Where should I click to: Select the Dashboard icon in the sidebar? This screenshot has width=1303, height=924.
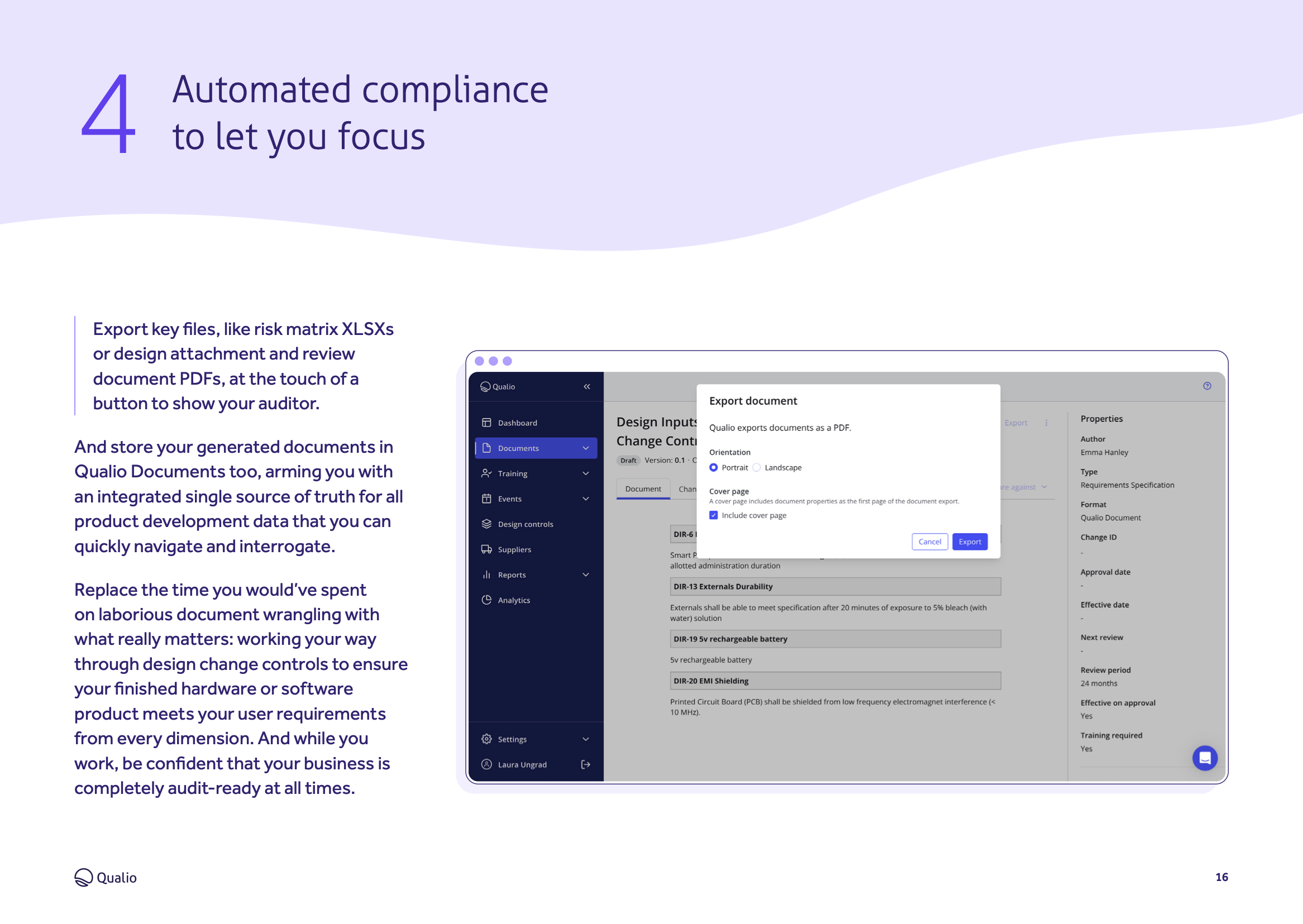pyautogui.click(x=486, y=422)
